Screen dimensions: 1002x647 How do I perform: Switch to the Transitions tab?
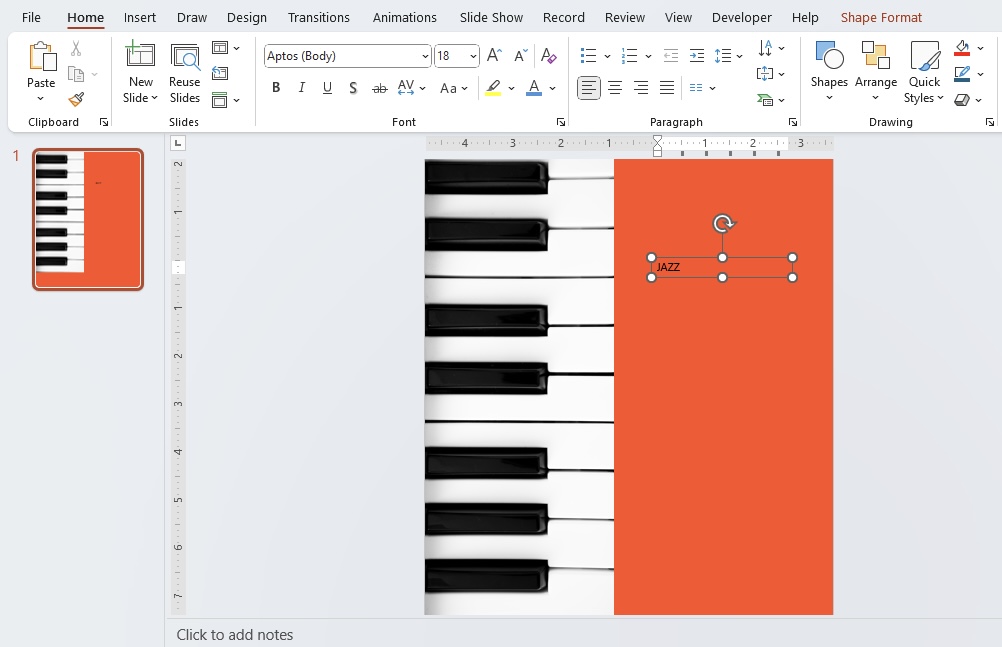pyautogui.click(x=318, y=17)
